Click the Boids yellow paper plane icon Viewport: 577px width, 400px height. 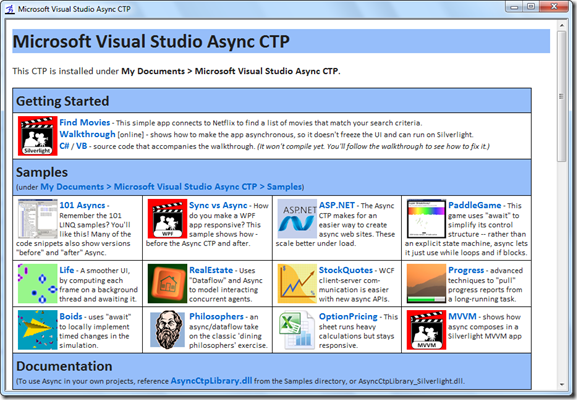(38, 330)
